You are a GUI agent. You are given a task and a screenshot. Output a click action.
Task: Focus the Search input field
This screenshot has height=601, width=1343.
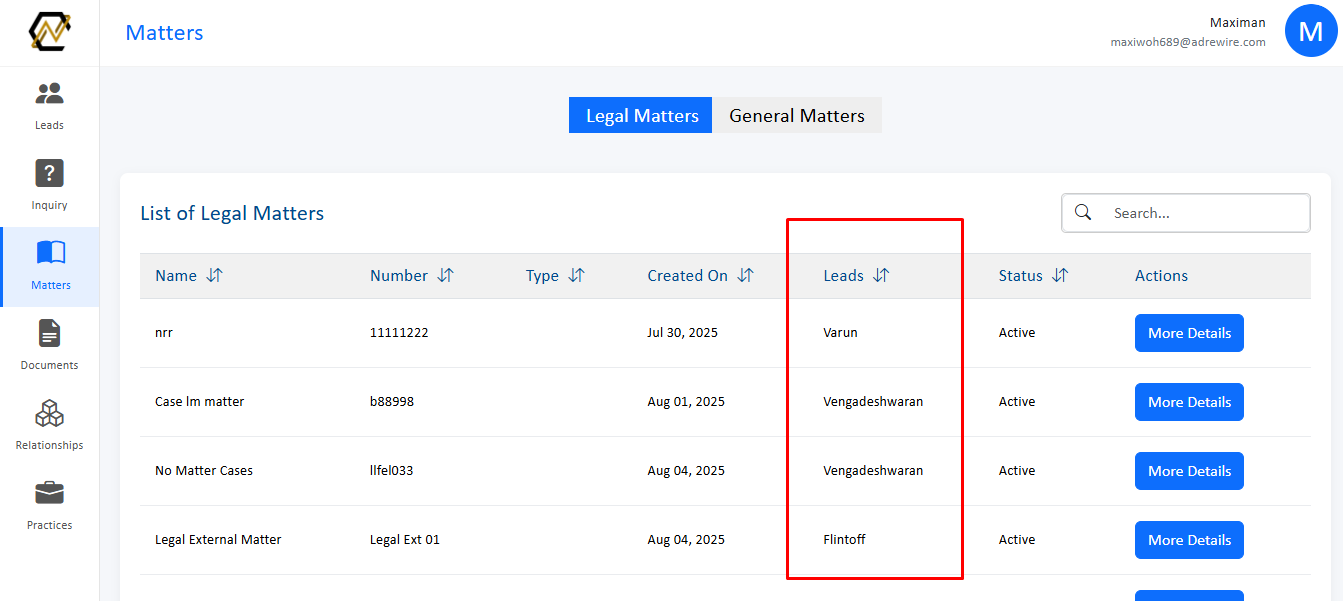[x=1186, y=213]
